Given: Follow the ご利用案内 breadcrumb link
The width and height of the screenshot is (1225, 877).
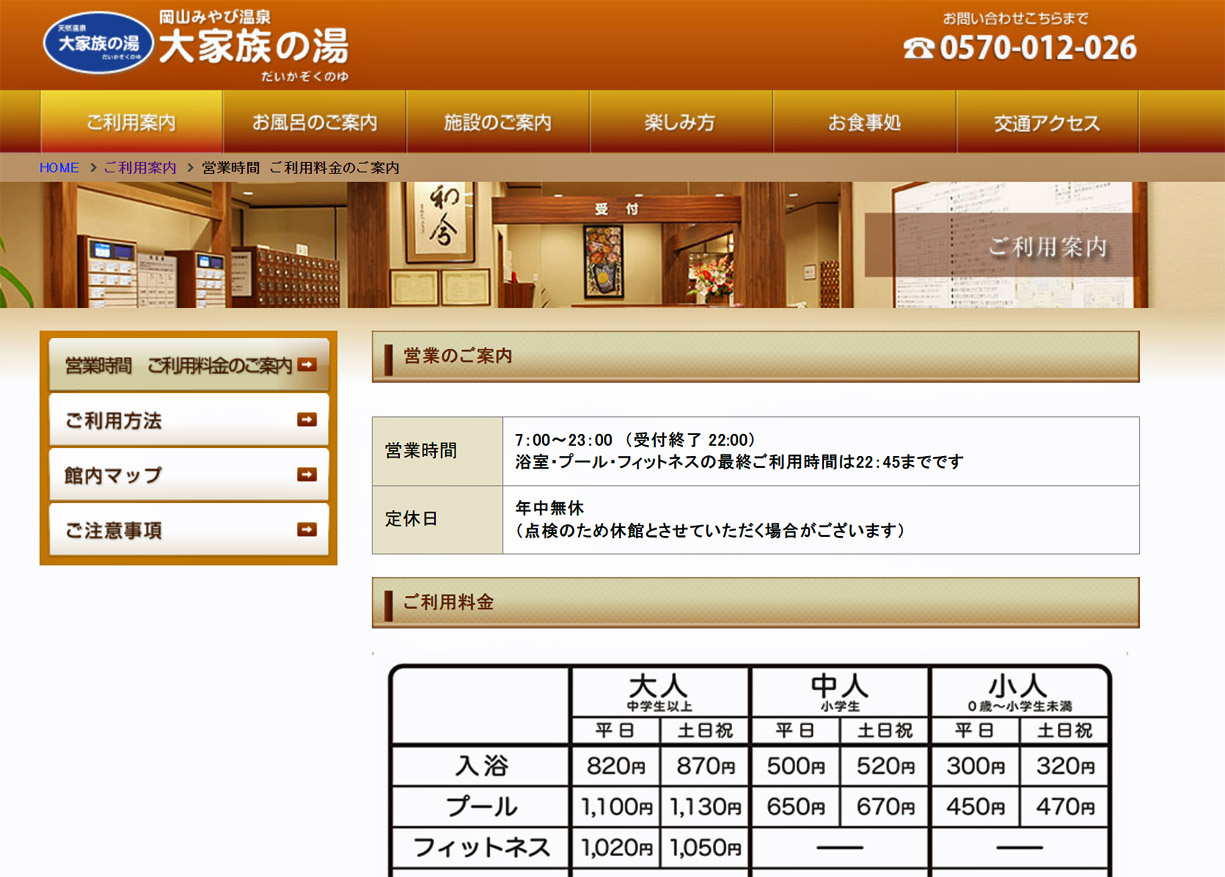Looking at the screenshot, I should pos(140,168).
